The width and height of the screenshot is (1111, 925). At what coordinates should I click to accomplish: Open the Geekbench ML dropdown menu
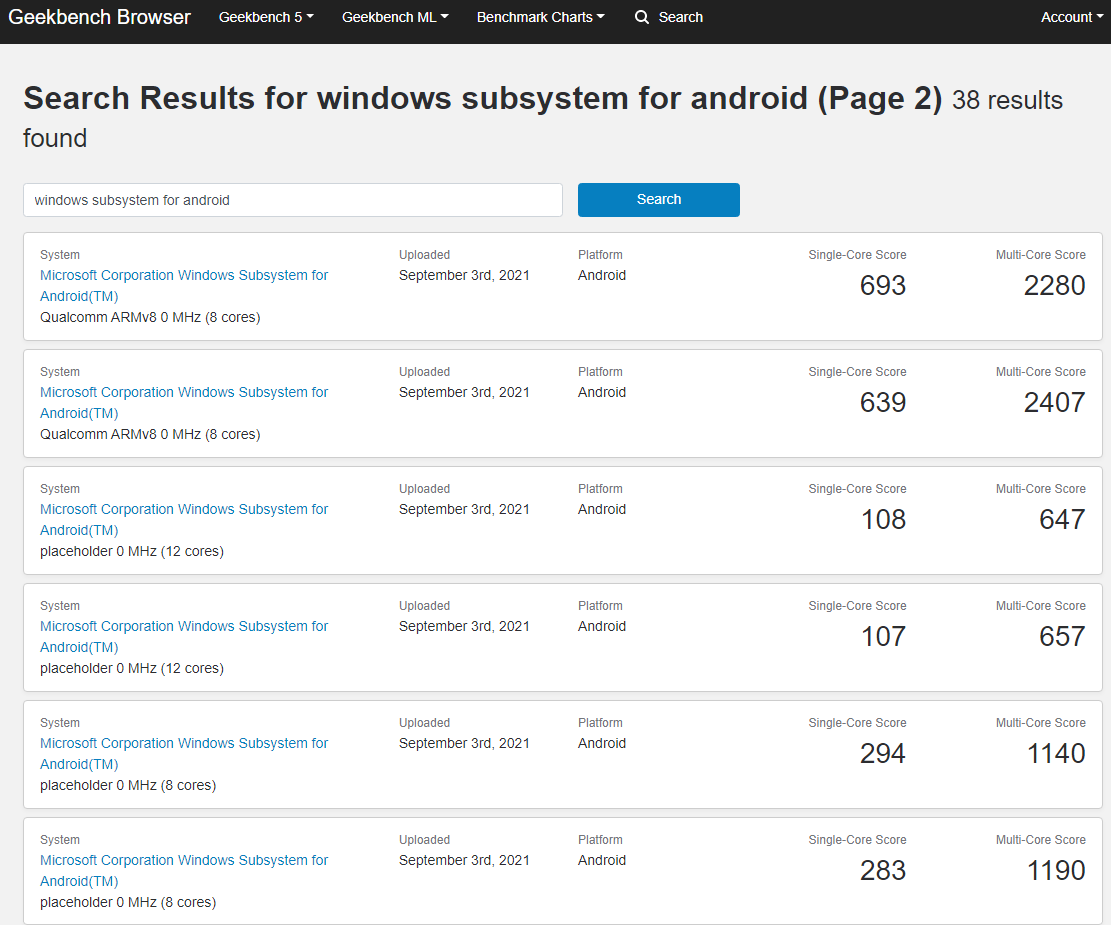tap(390, 17)
